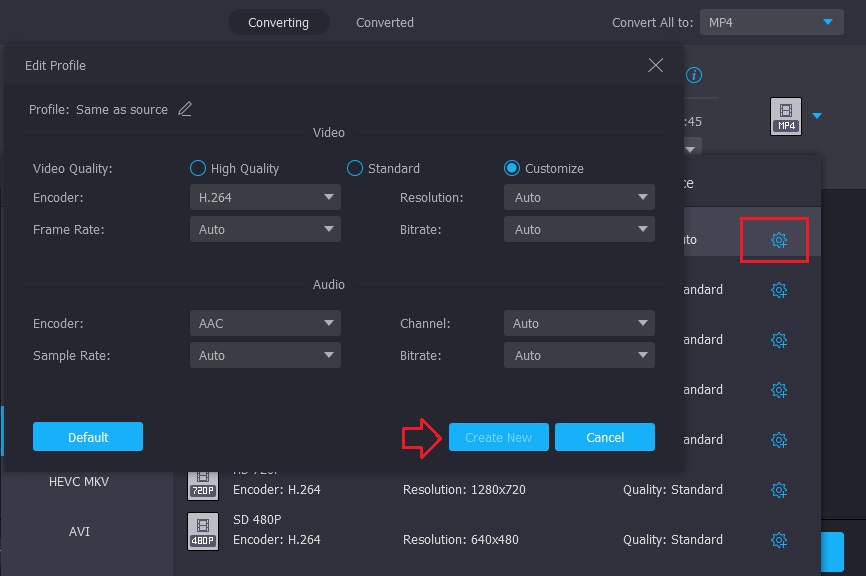Screen dimensions: 866x576
Task: Select the High Quality radio button
Action: pos(198,168)
